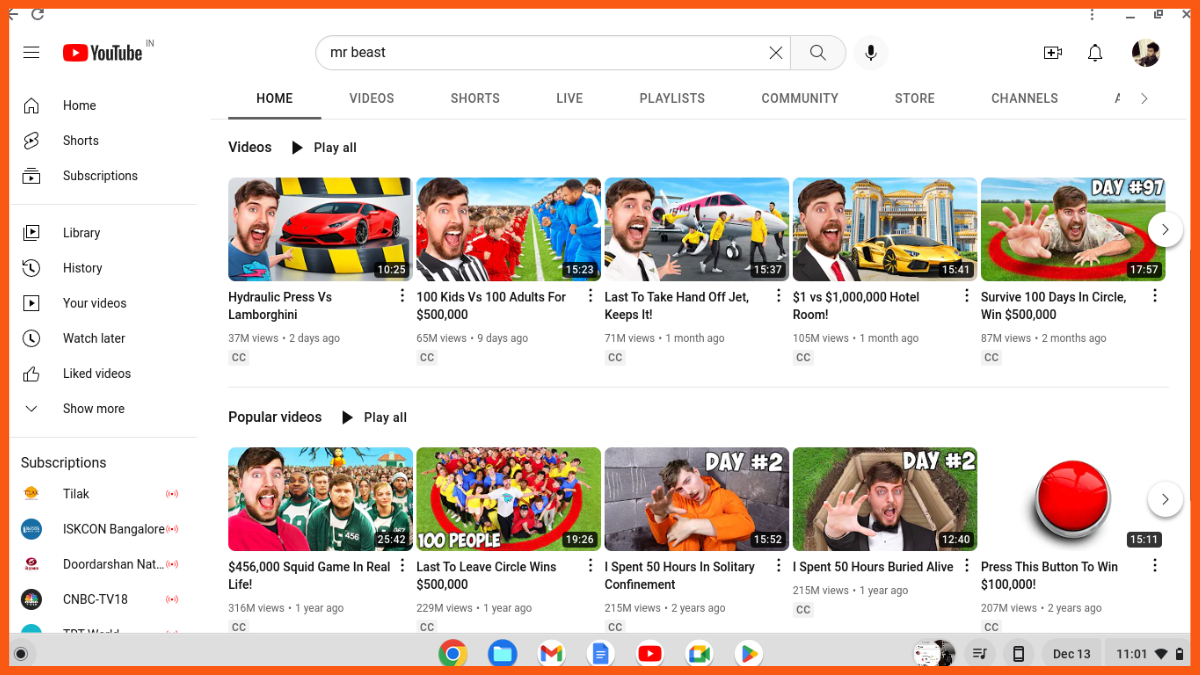Click the voice search microphone icon
1200x675 pixels.
(x=870, y=53)
